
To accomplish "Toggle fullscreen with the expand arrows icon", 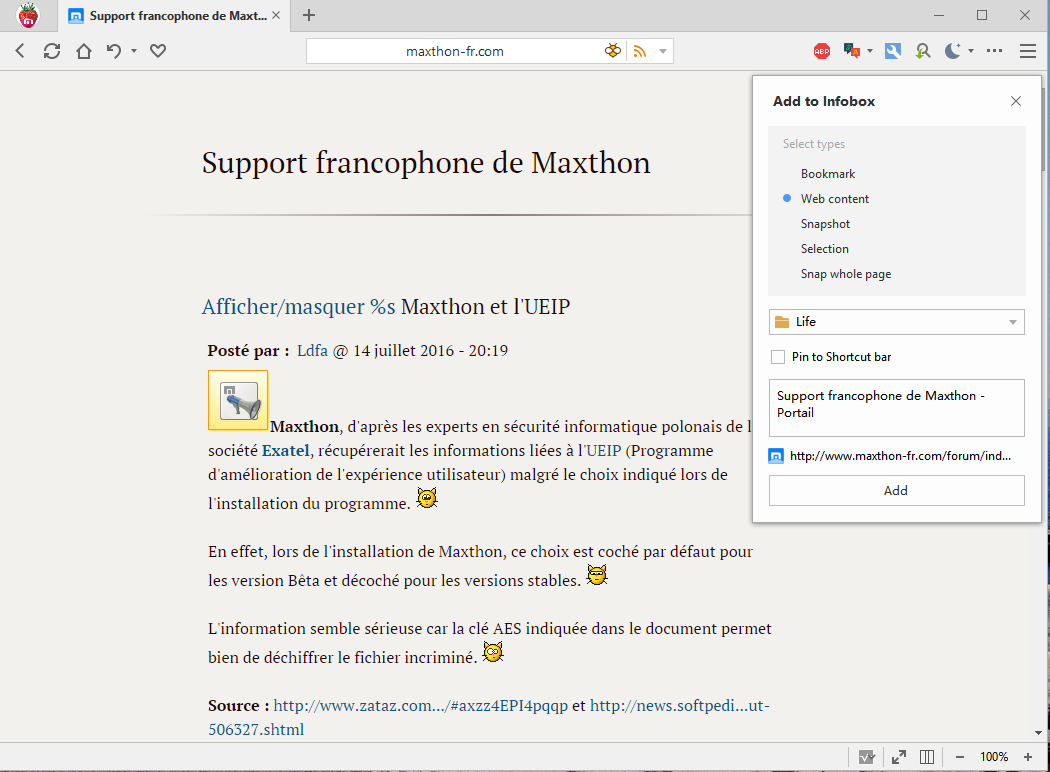I will (x=899, y=757).
